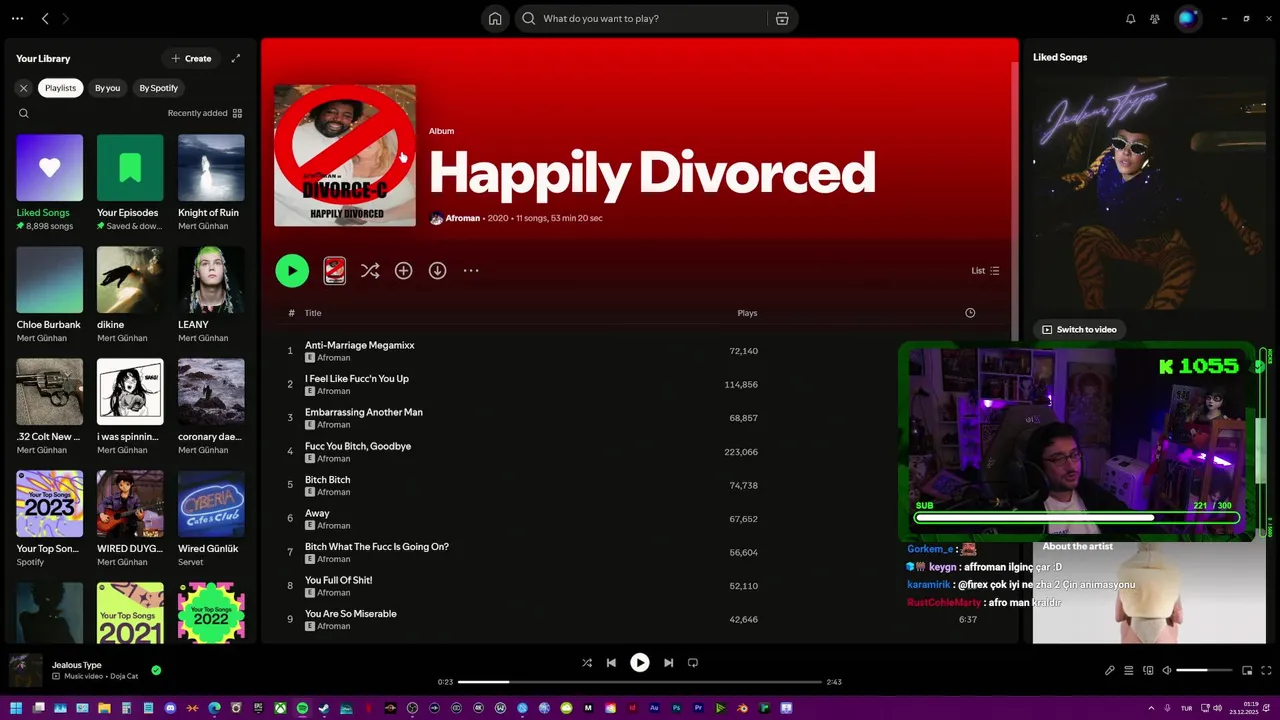Open the three-dot app menu at top left

coord(17,18)
